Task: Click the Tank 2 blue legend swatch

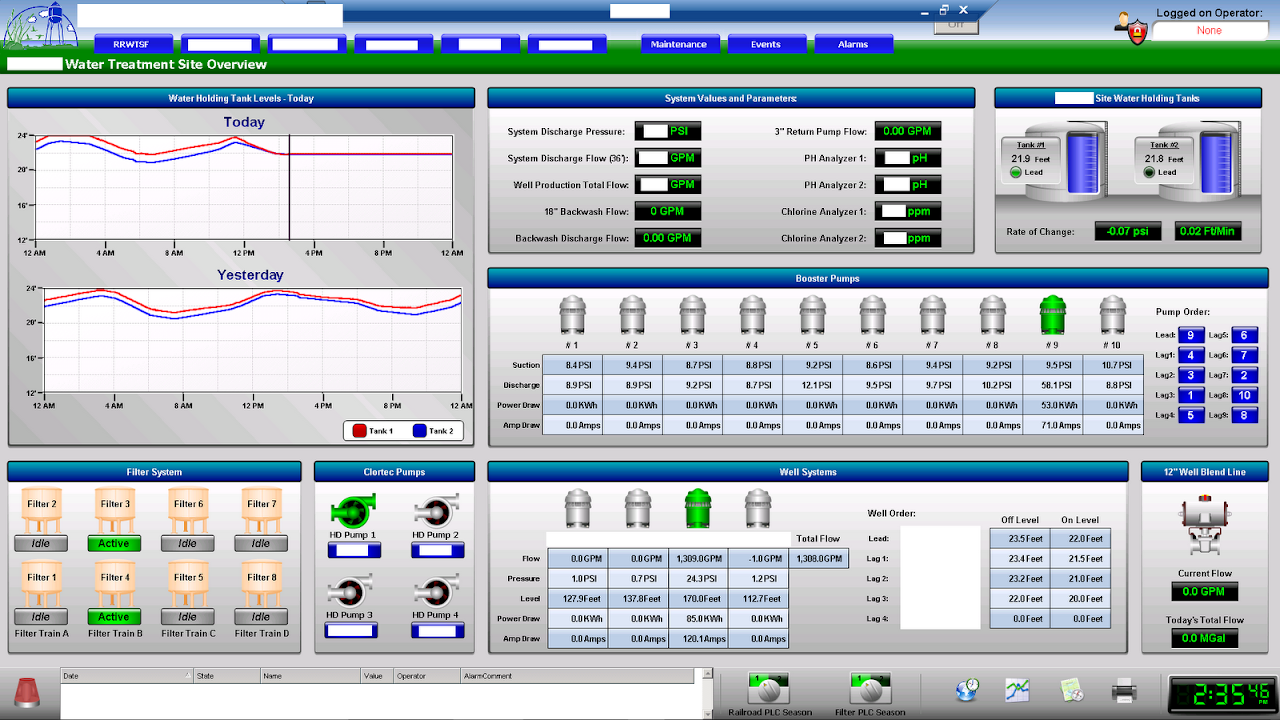Action: point(420,430)
